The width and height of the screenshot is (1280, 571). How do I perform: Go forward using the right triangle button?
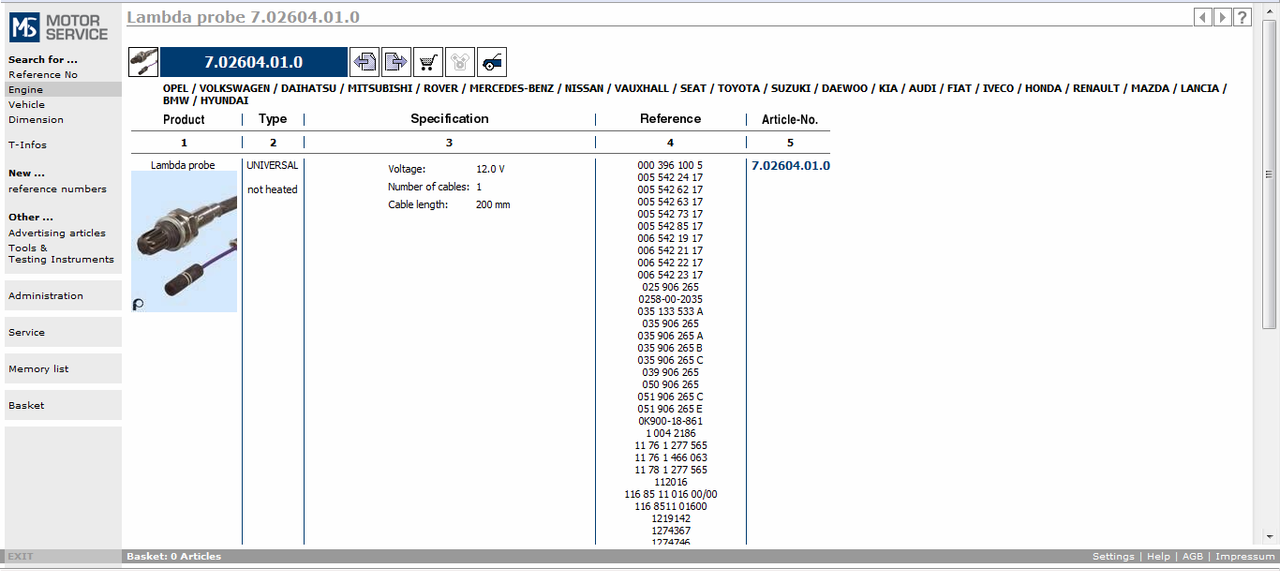1222,17
